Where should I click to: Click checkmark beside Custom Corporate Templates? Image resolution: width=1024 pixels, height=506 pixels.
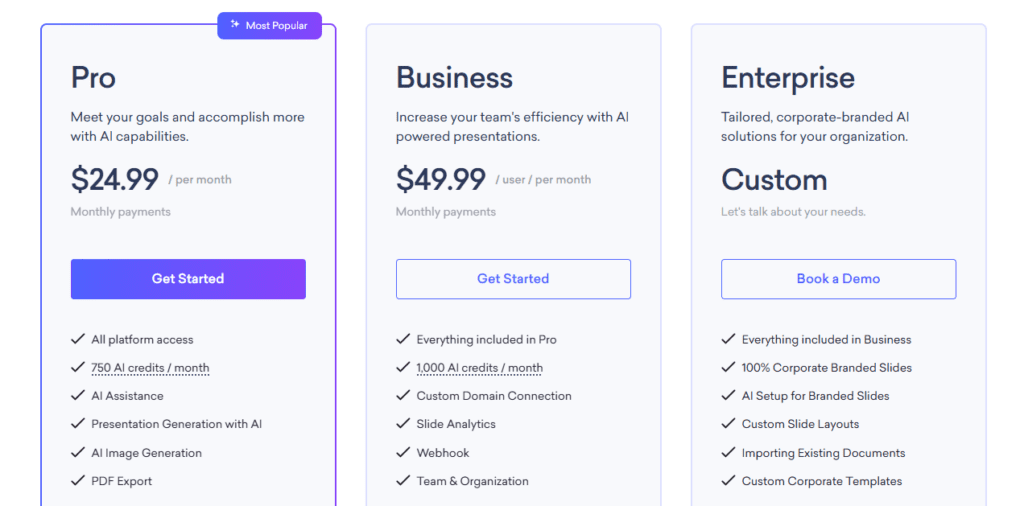[x=728, y=481]
